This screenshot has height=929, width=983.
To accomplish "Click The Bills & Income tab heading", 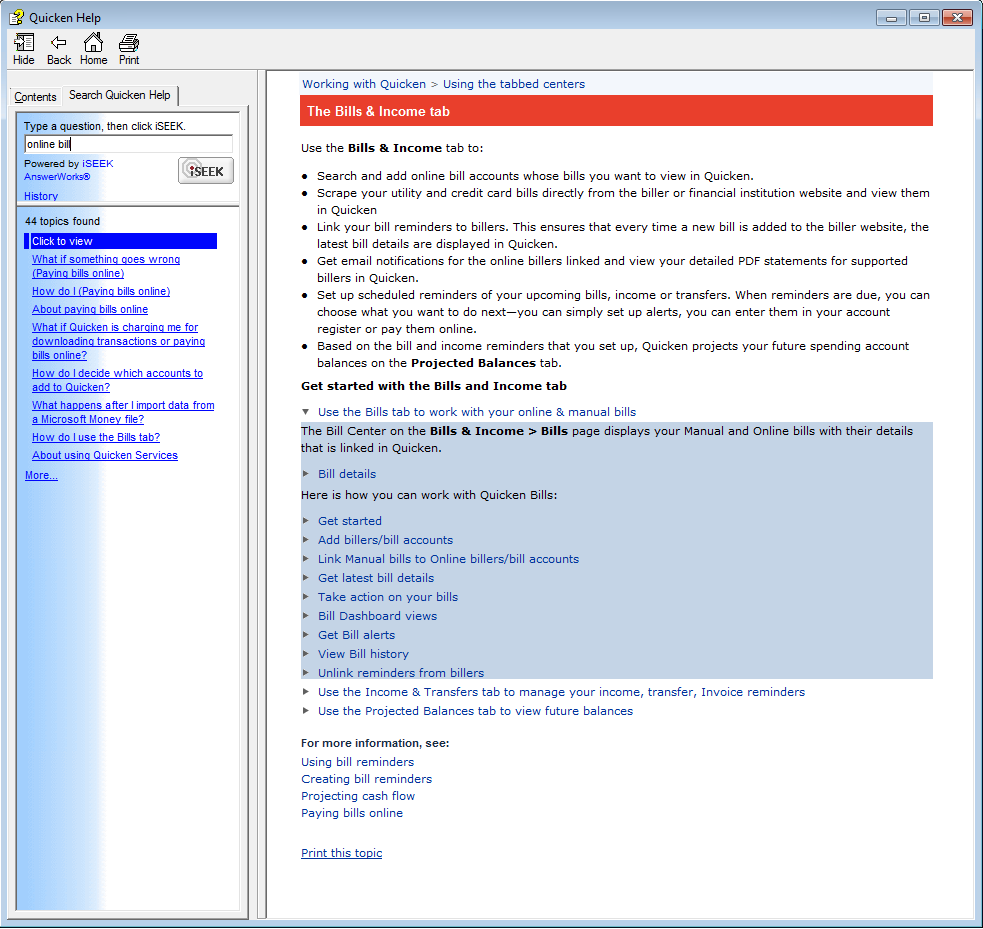I will 378,112.
